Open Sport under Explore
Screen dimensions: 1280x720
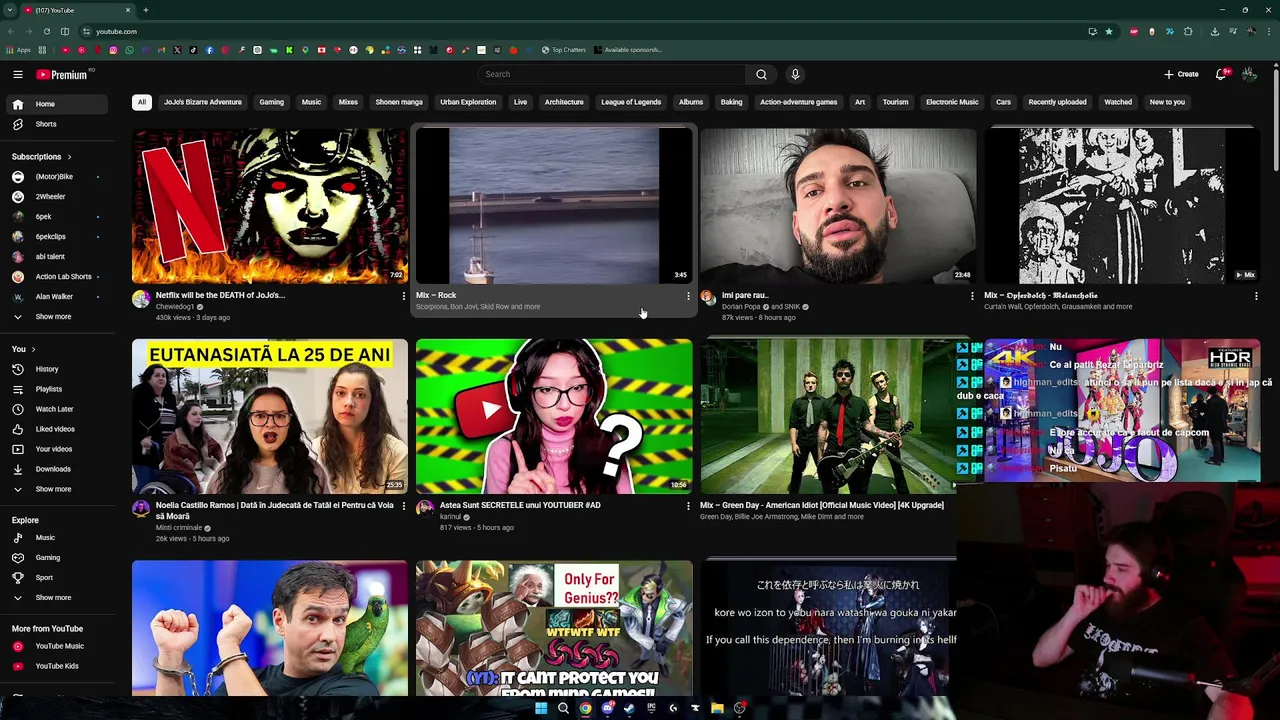(56, 577)
